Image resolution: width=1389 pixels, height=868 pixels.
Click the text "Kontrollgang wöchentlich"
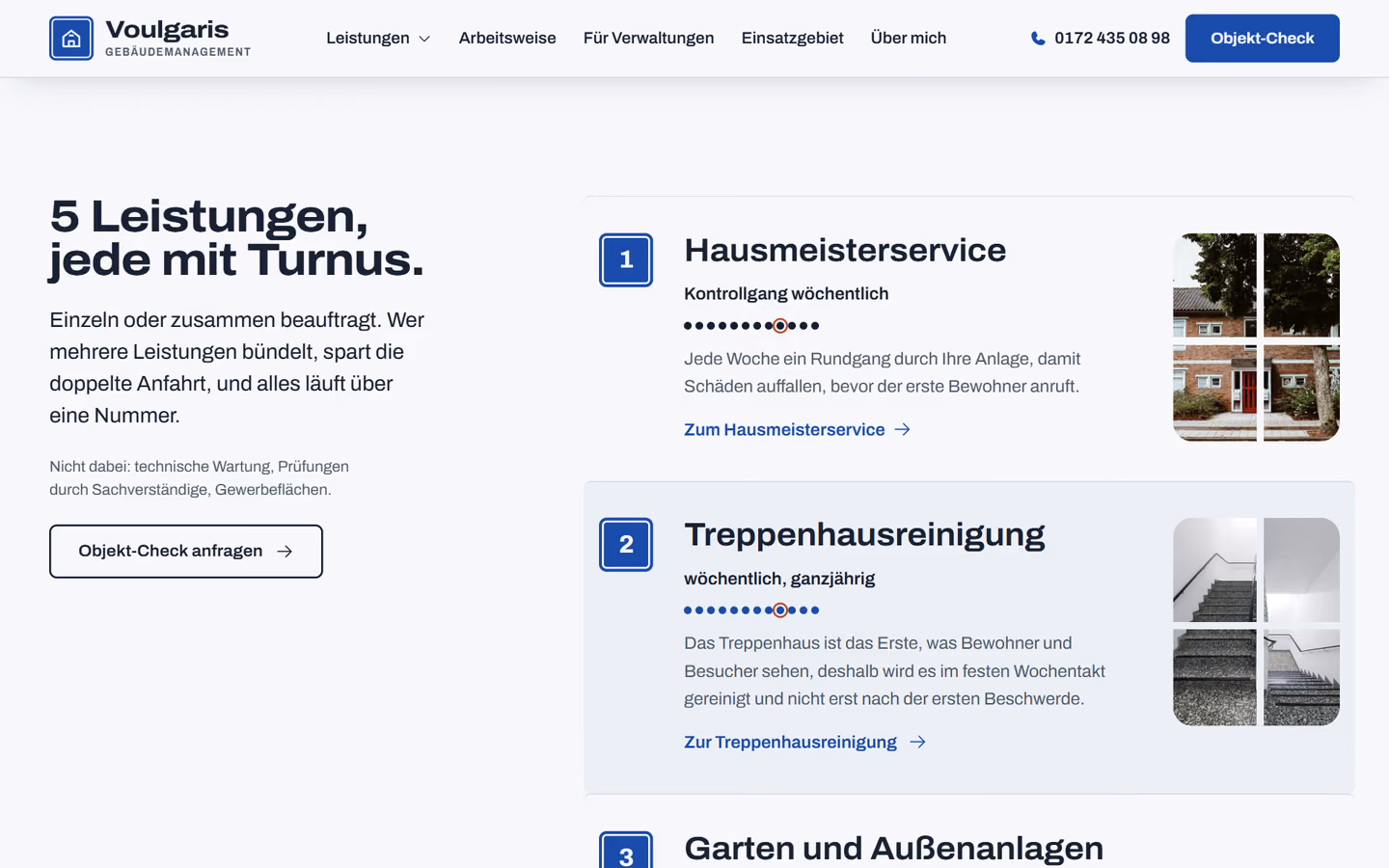coord(786,294)
